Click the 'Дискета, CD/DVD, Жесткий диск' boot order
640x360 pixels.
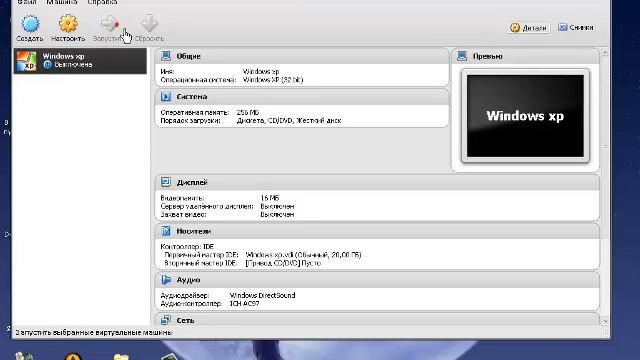pos(289,121)
